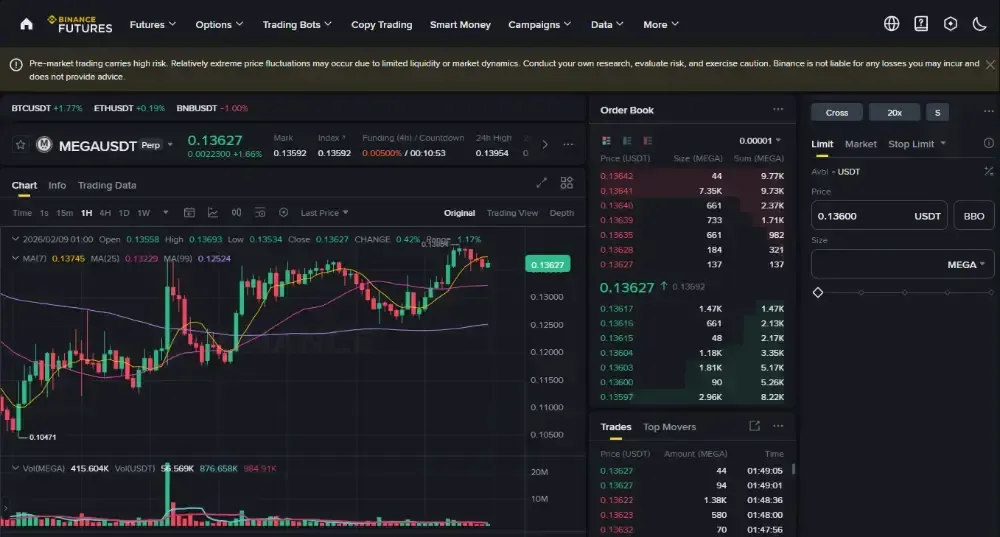Switch to the Trading Data tab
1000x537 pixels.
107,185
